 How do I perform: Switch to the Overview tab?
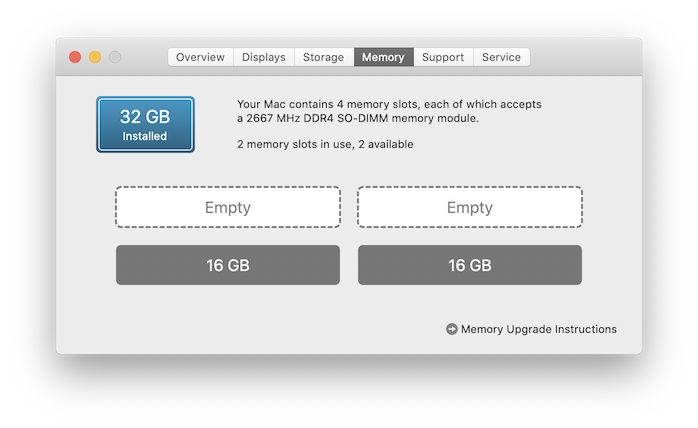point(200,57)
